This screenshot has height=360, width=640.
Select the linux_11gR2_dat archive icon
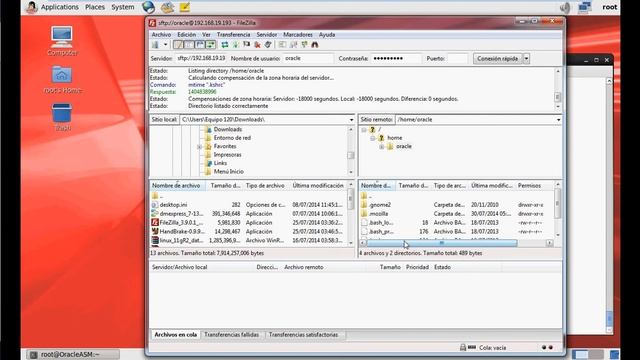pyautogui.click(x=155, y=241)
